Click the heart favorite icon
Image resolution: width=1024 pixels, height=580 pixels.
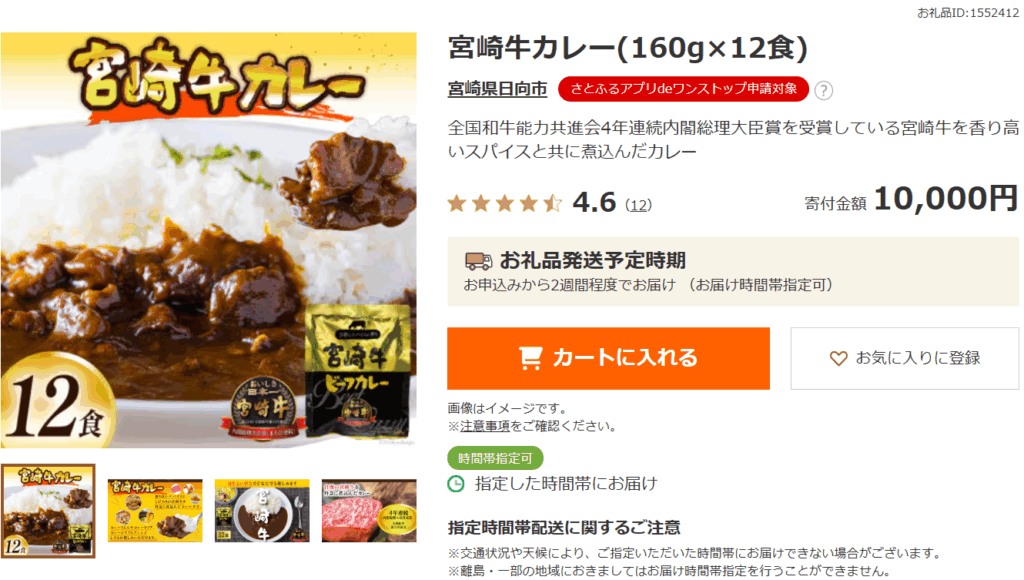(838, 358)
